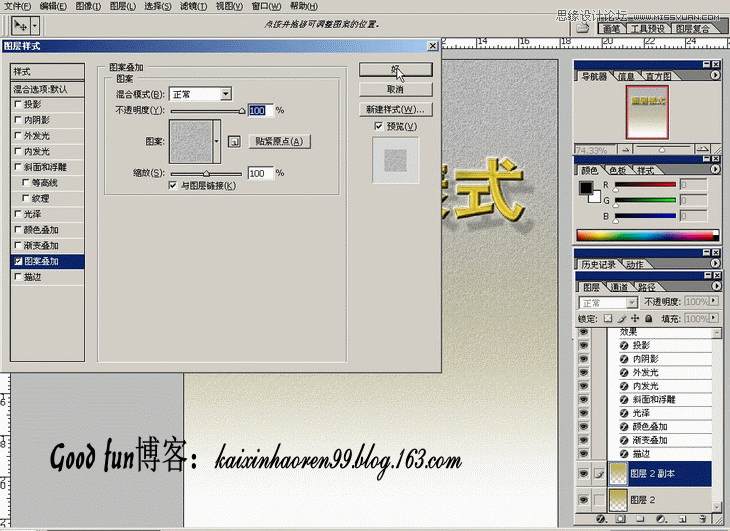Click the file browser folder icon at top right
Screen dimensions: 730x531
click(582, 27)
